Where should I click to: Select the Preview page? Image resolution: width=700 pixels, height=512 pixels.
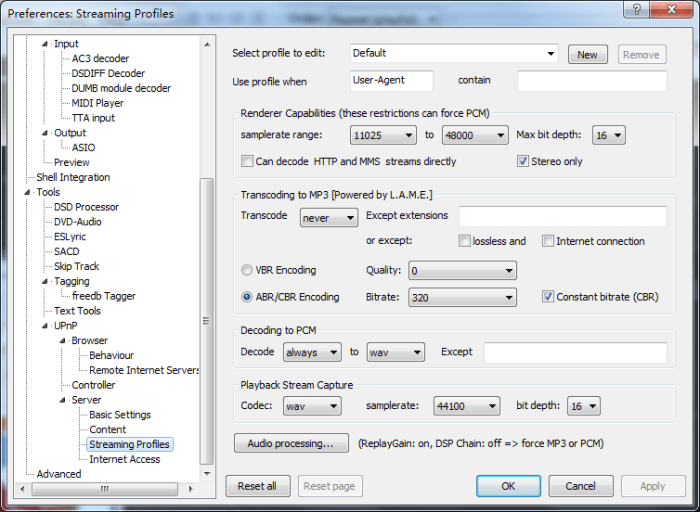click(71, 162)
